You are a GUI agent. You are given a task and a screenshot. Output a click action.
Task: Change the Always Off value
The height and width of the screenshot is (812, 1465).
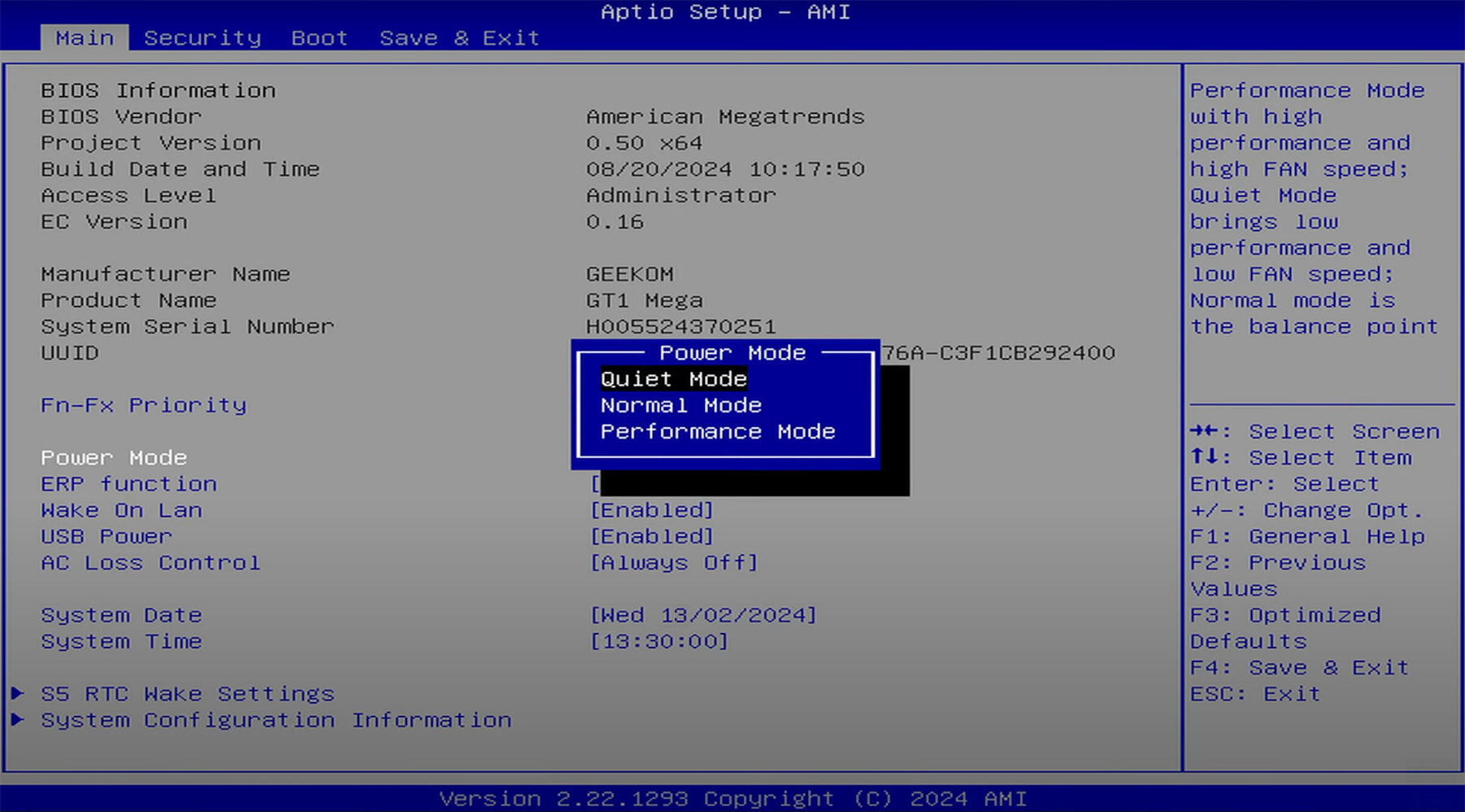674,563
